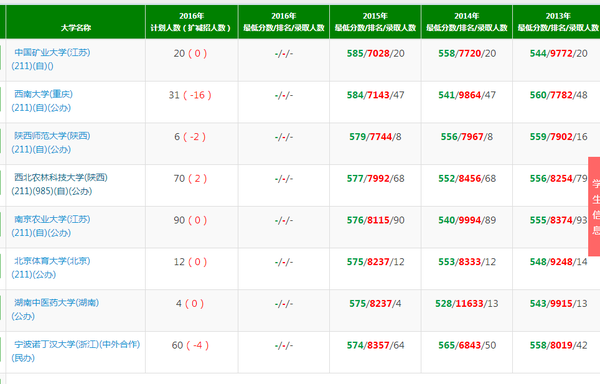This screenshot has width=600, height=384.
Task: Select the 565/6843/50 score cell
Action: pyautogui.click(x=467, y=345)
